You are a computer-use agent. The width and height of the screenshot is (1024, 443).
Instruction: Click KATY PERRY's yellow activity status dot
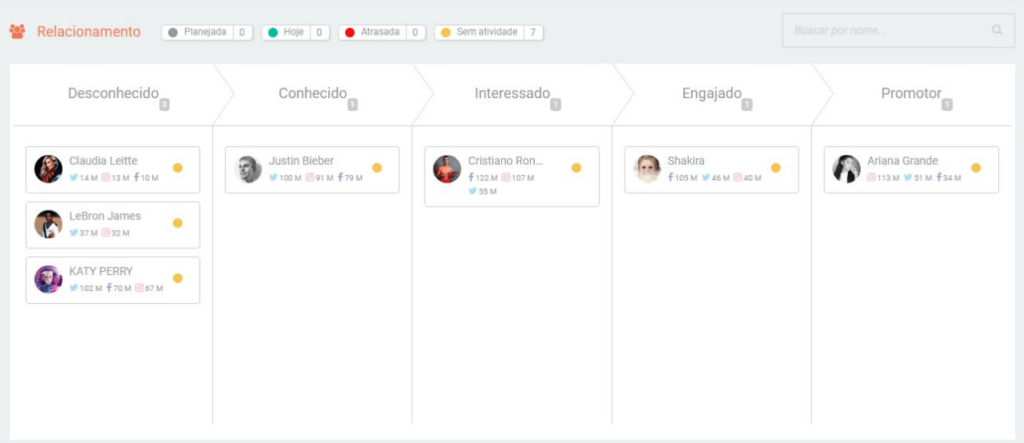178,278
